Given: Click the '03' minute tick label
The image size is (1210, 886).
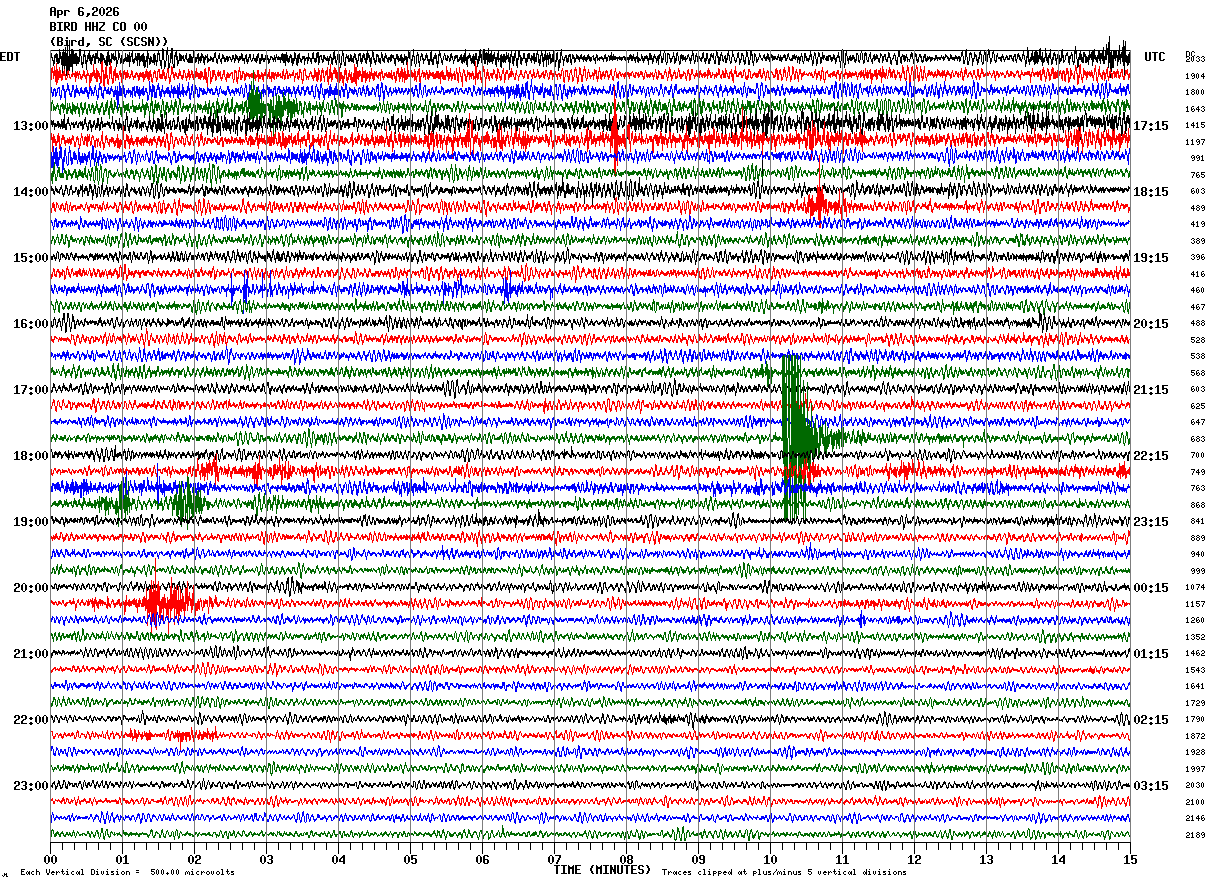Looking at the screenshot, I should click(266, 859).
